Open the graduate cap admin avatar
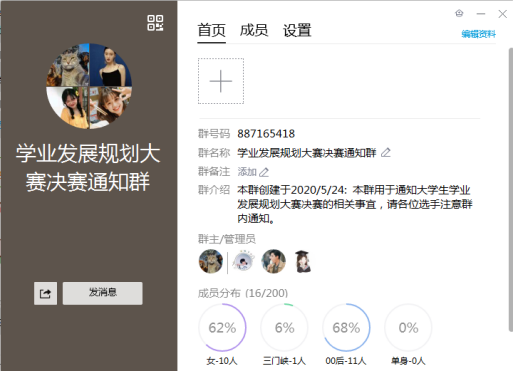This screenshot has width=514, height=372. pyautogui.click(x=303, y=262)
